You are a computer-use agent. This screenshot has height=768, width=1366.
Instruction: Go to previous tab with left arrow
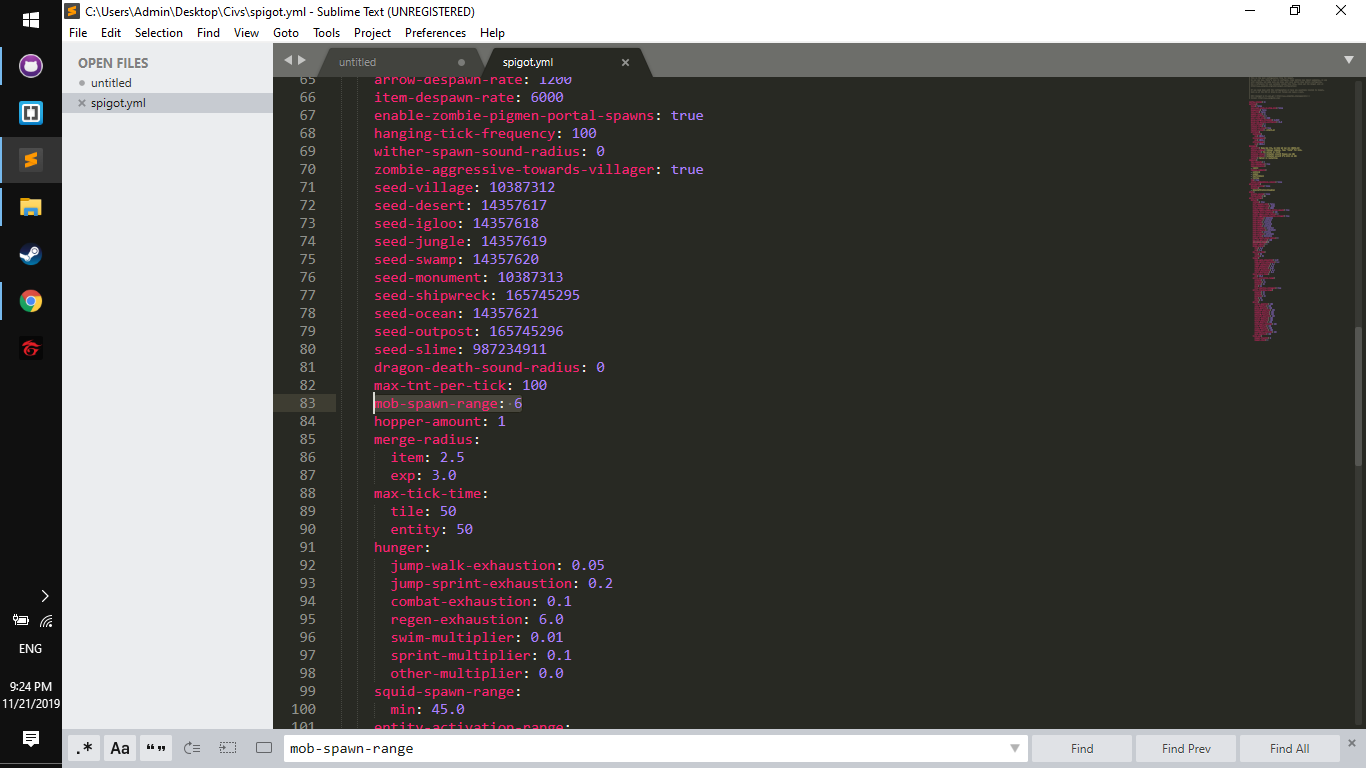[288, 61]
